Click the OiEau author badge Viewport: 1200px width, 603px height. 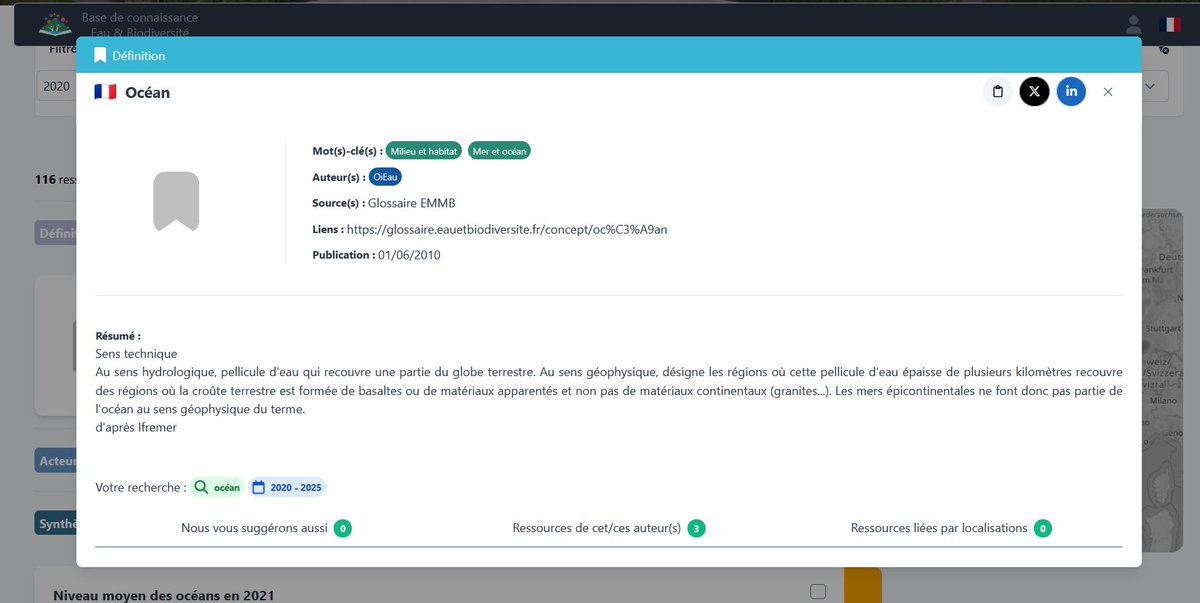tap(386, 176)
